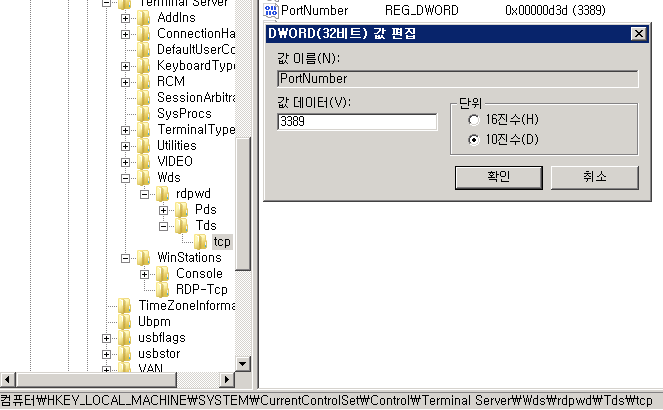
Task: Expand the RCM tree node
Action: [126, 82]
